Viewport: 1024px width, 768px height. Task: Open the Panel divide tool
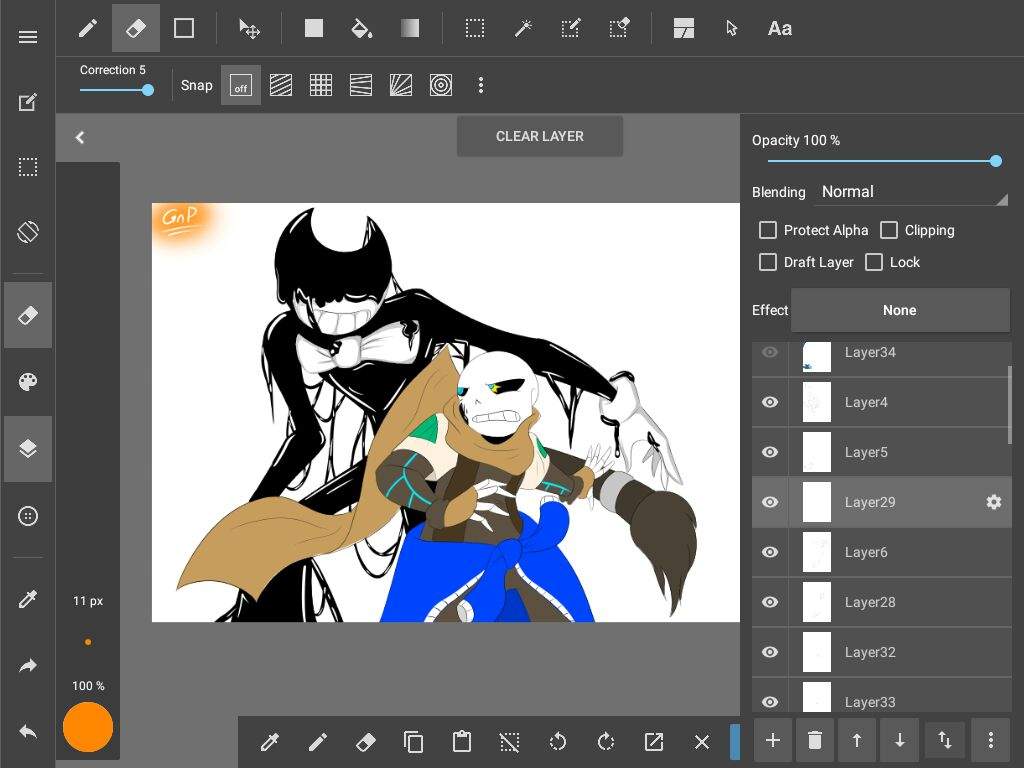[x=684, y=29]
